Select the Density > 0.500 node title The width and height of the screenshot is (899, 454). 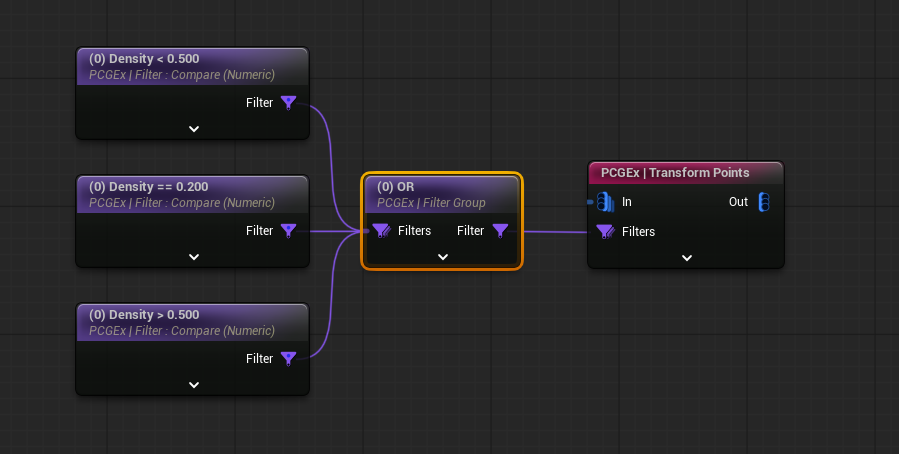tap(144, 315)
